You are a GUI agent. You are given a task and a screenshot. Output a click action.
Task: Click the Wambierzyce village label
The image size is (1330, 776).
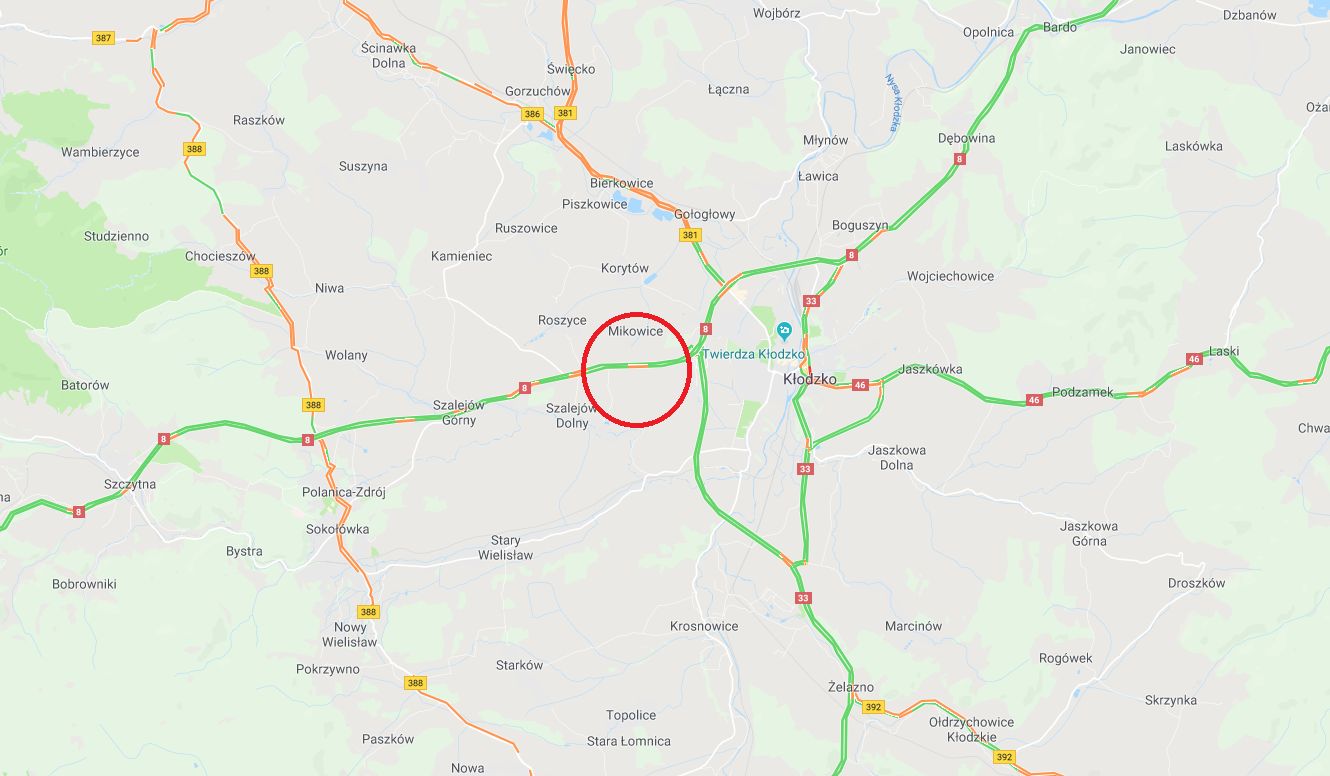[x=100, y=152]
